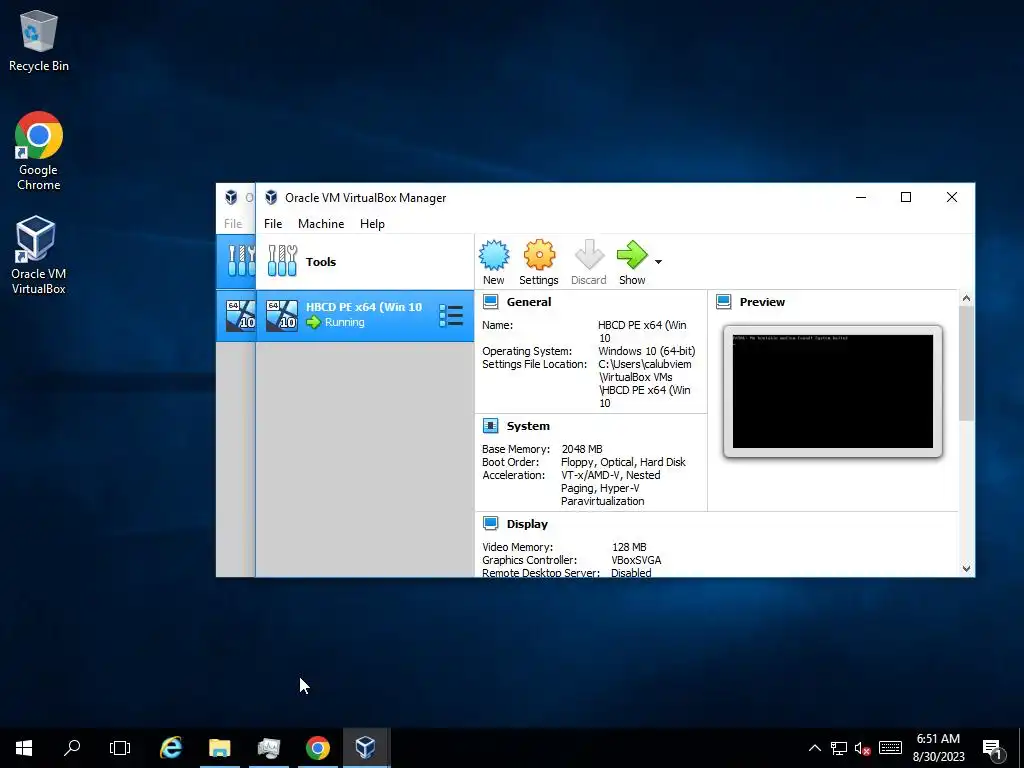
Task: Open the General section header link
Action: point(528,302)
